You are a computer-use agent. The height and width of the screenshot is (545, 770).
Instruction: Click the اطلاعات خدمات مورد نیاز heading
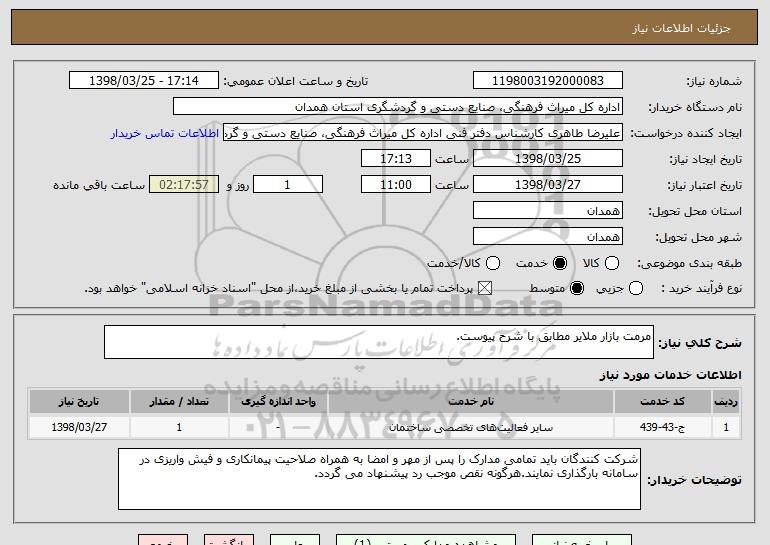[670, 375]
